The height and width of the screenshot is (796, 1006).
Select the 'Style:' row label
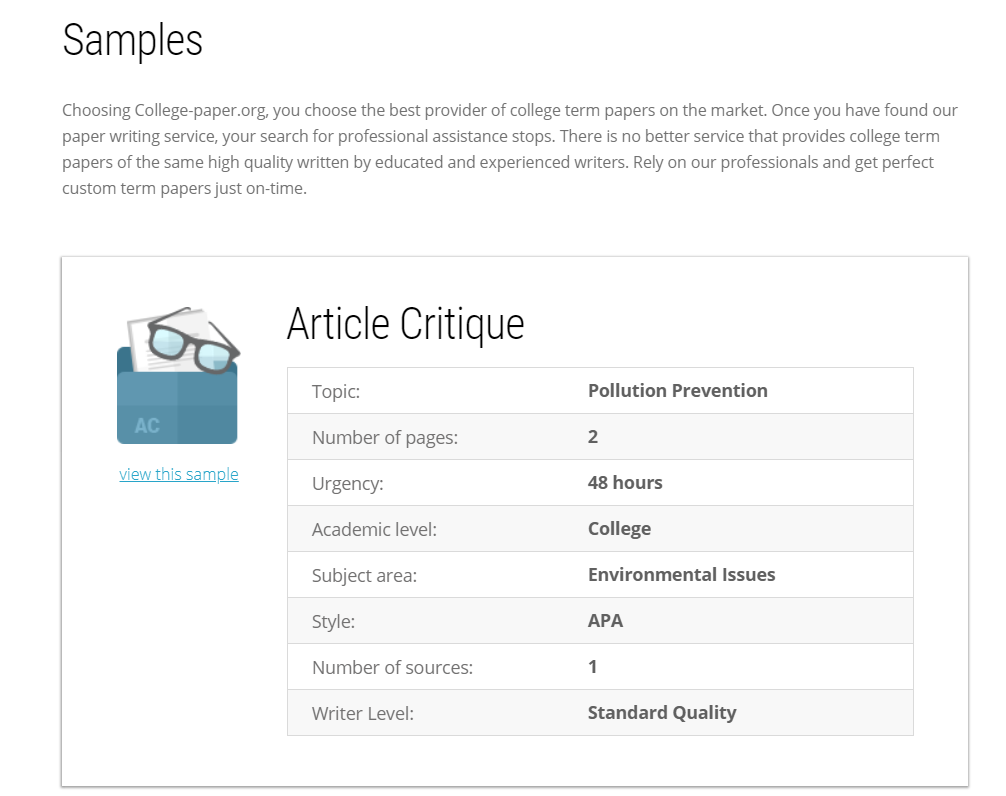pos(333,622)
